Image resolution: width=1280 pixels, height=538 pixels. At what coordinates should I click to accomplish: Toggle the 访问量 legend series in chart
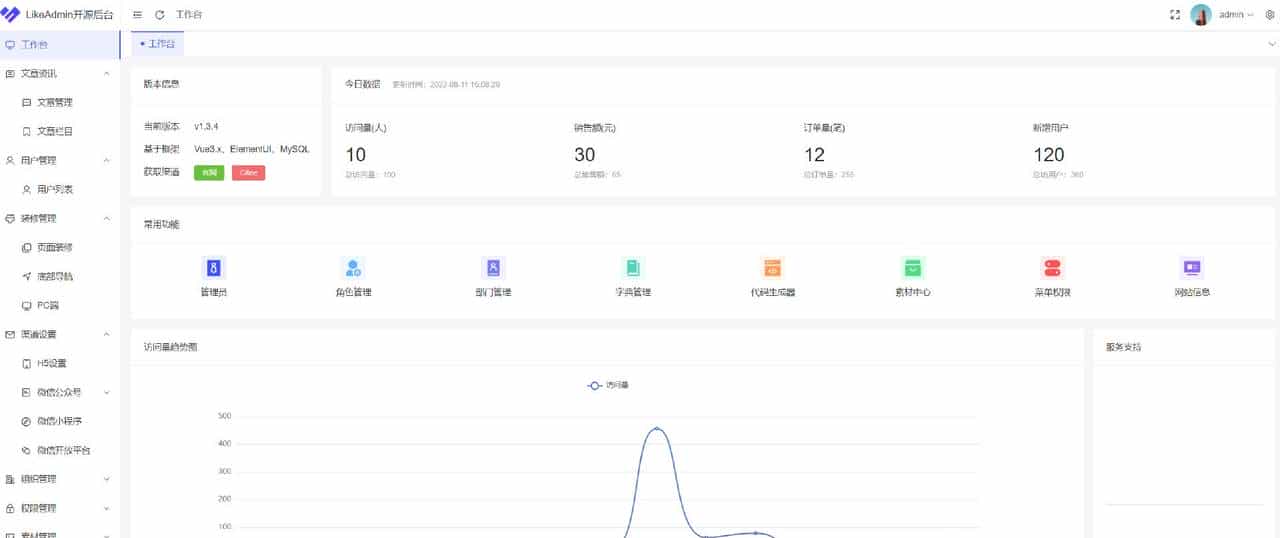609,385
